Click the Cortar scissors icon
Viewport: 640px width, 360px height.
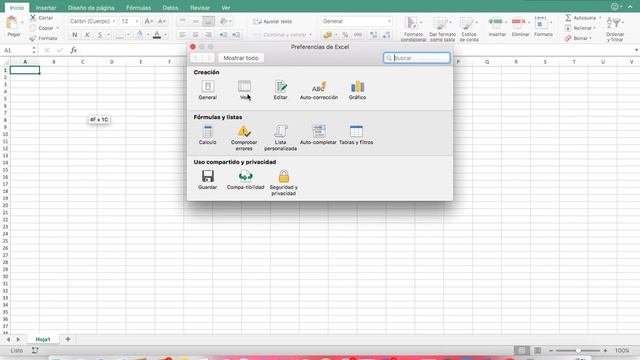(33, 18)
